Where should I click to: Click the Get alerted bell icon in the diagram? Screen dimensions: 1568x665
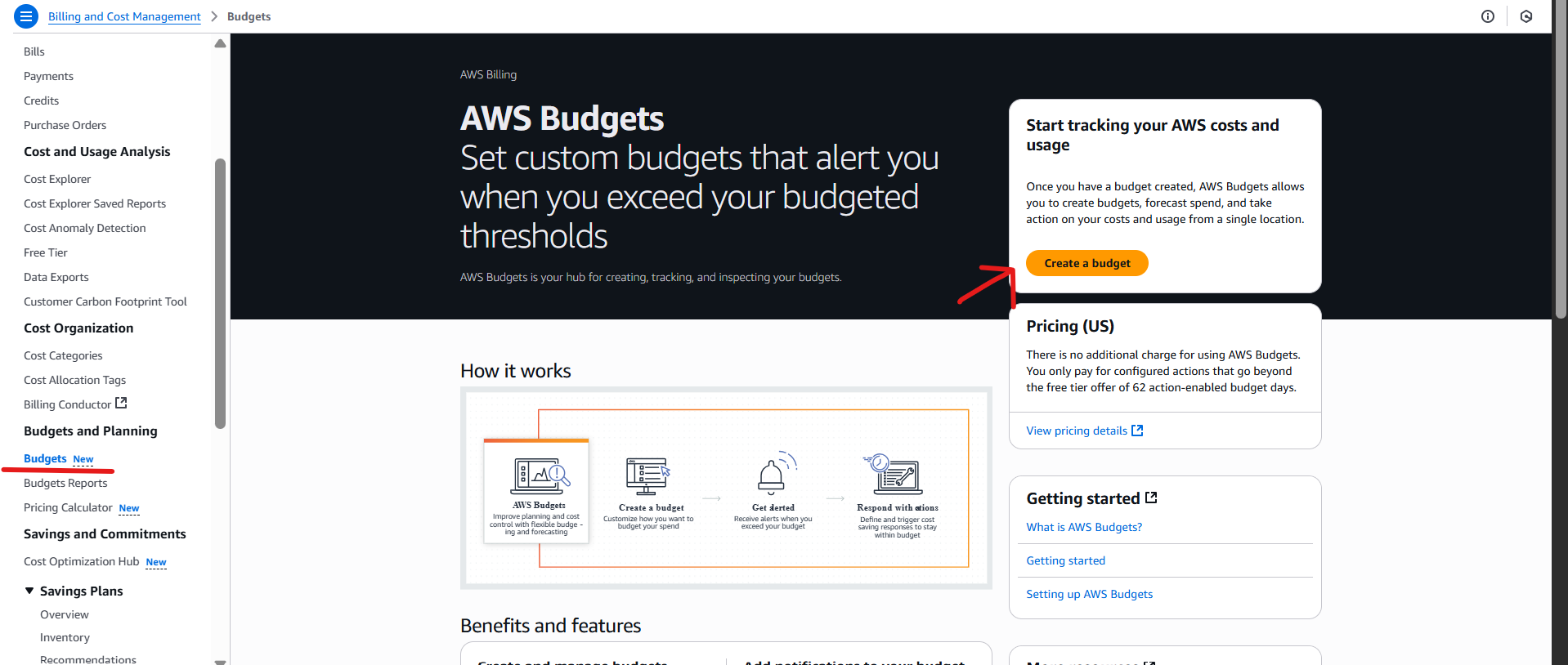[773, 474]
